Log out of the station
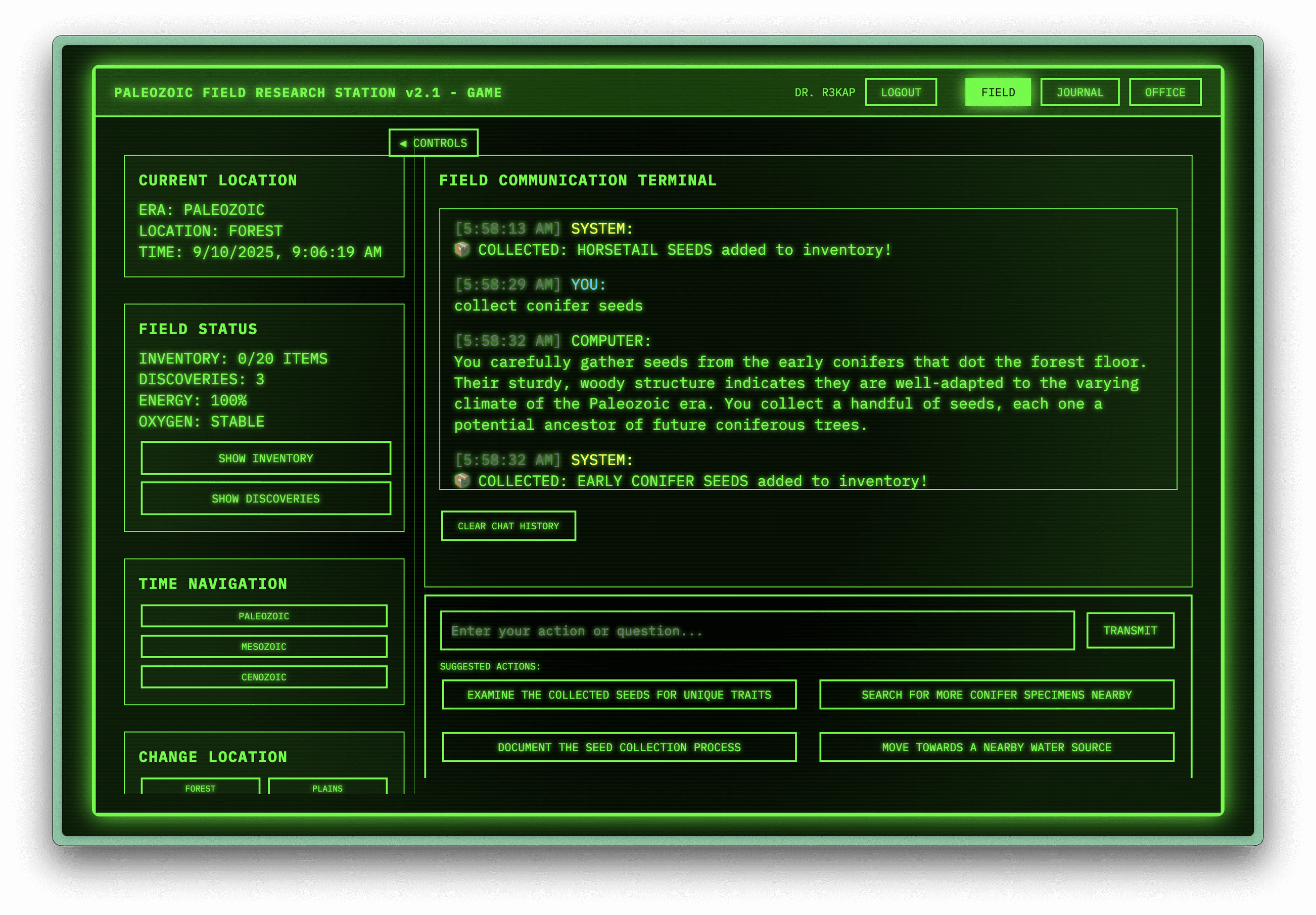Screen dimensions: 1316x915 (x=901, y=93)
